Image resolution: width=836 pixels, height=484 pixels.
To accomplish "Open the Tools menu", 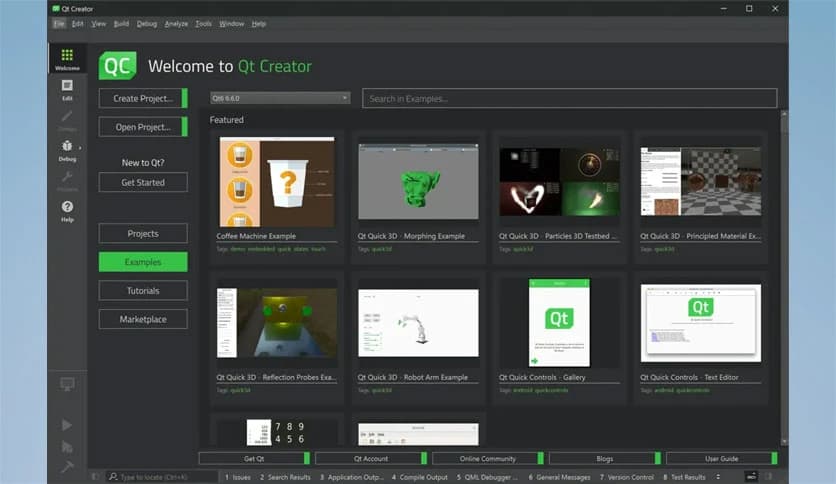I will (203, 23).
